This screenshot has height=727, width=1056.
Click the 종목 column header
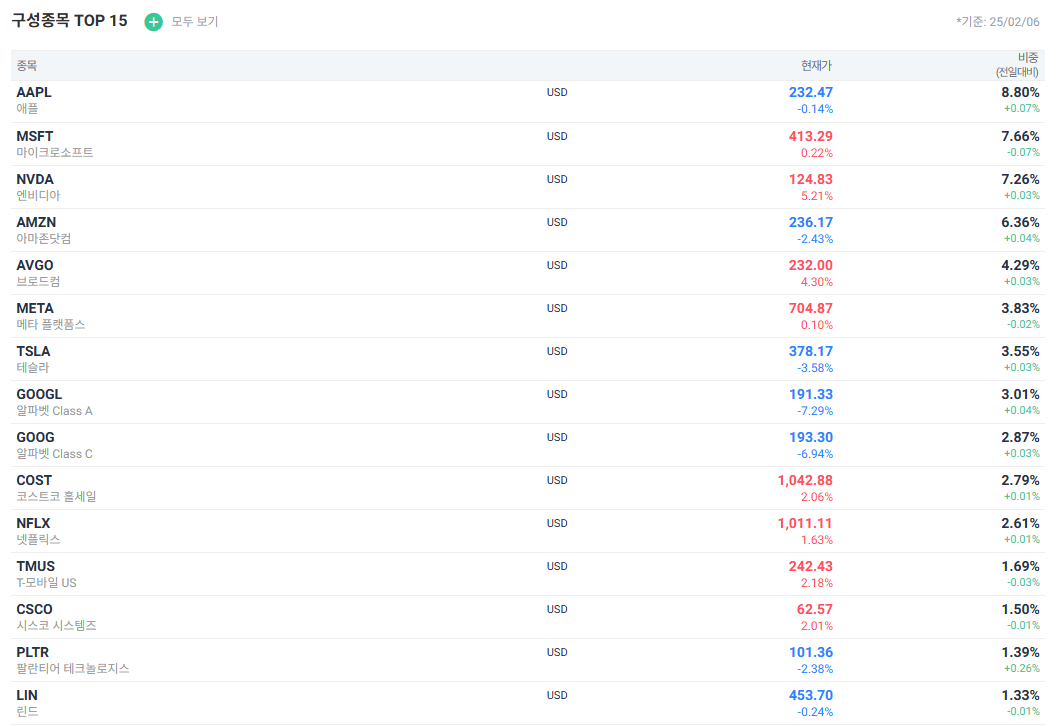click(x=27, y=65)
